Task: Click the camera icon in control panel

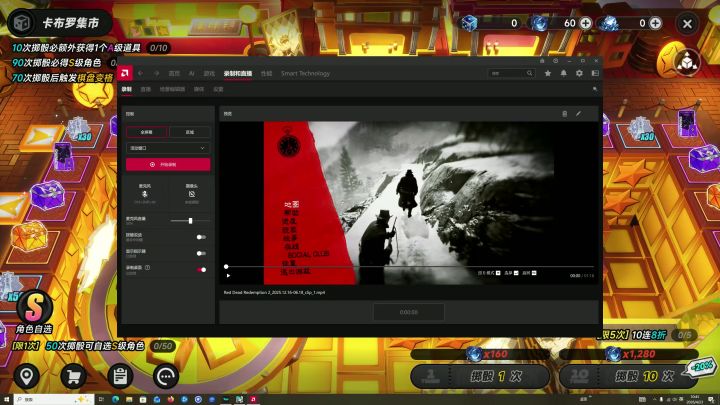Action: click(x=191, y=194)
